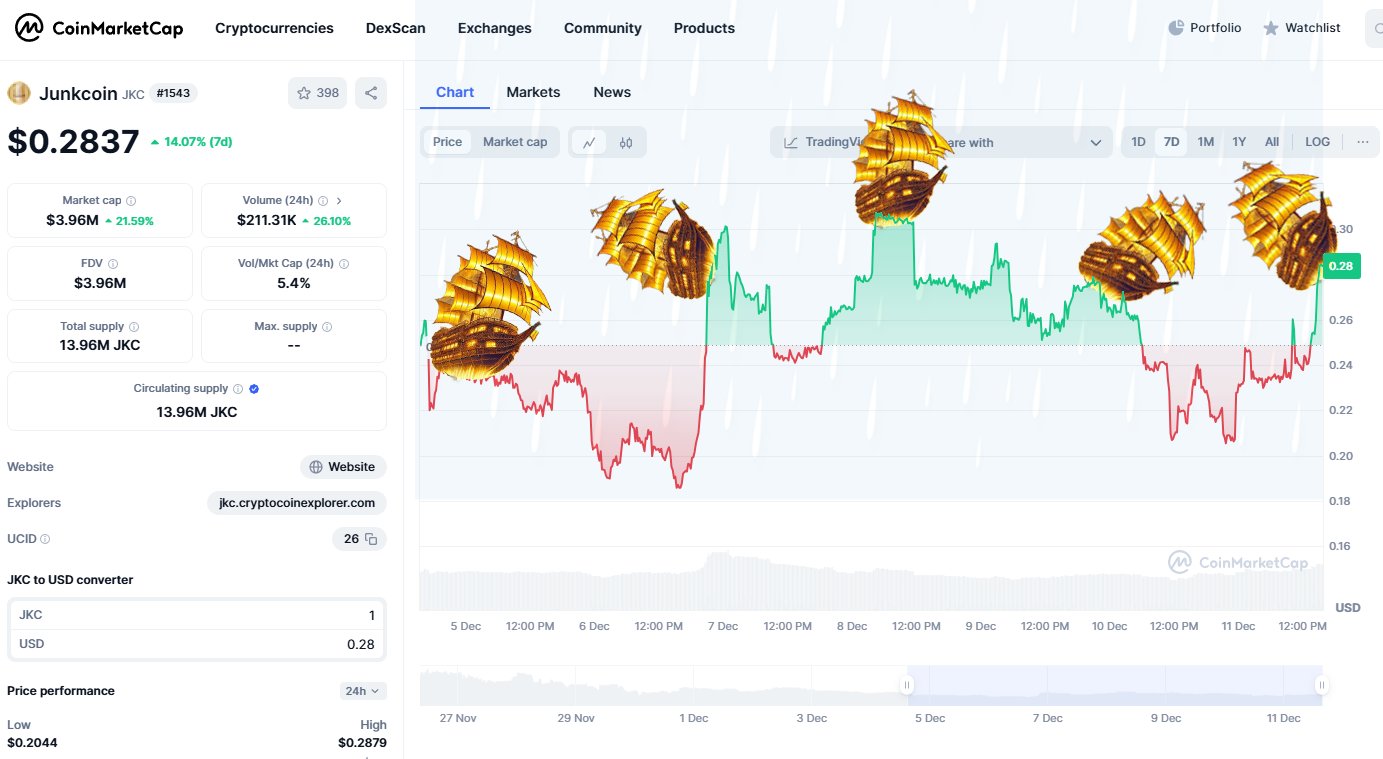Switch to the Markets tab
1383x759 pixels.
pos(533,92)
